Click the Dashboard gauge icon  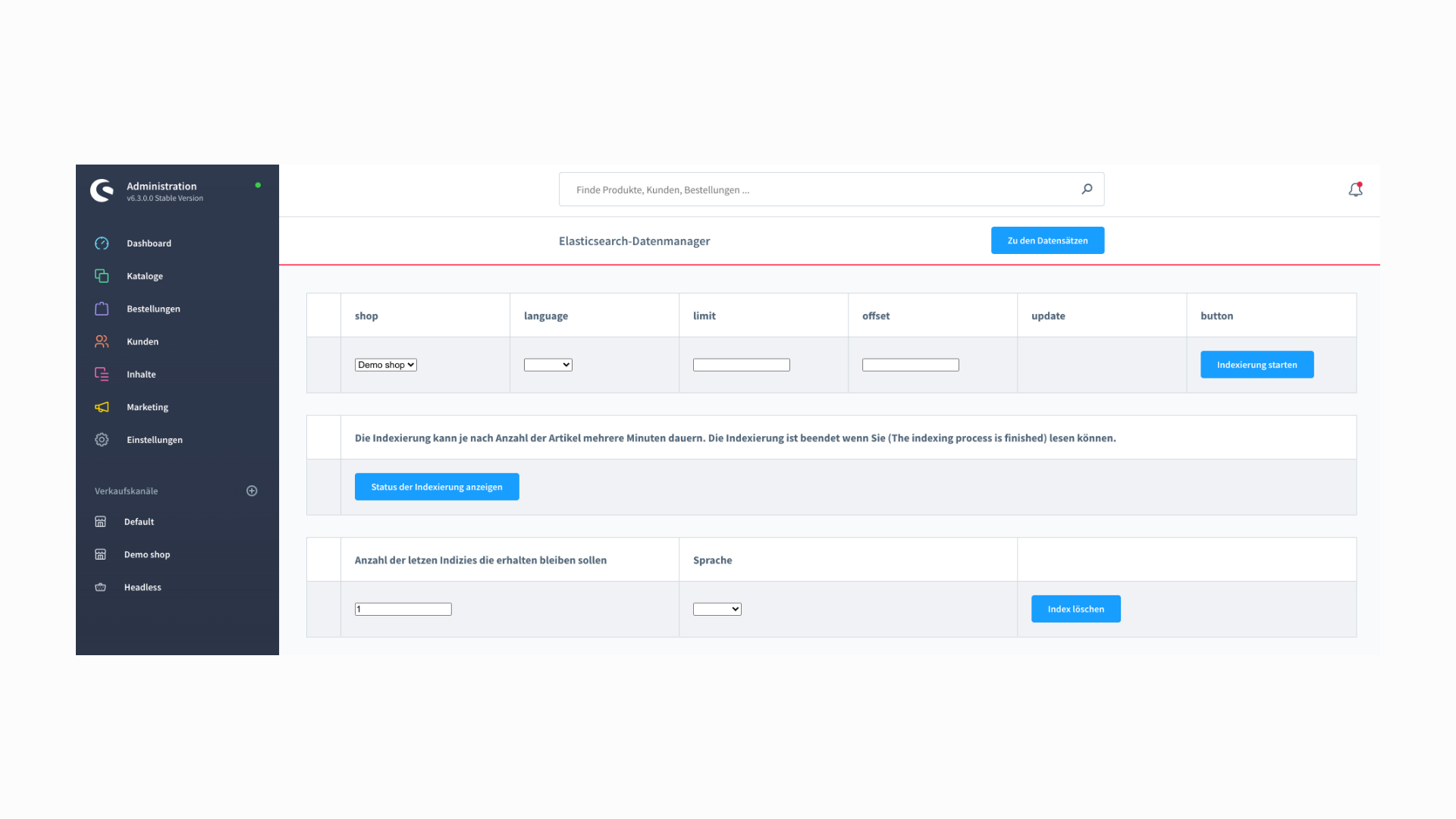[102, 243]
